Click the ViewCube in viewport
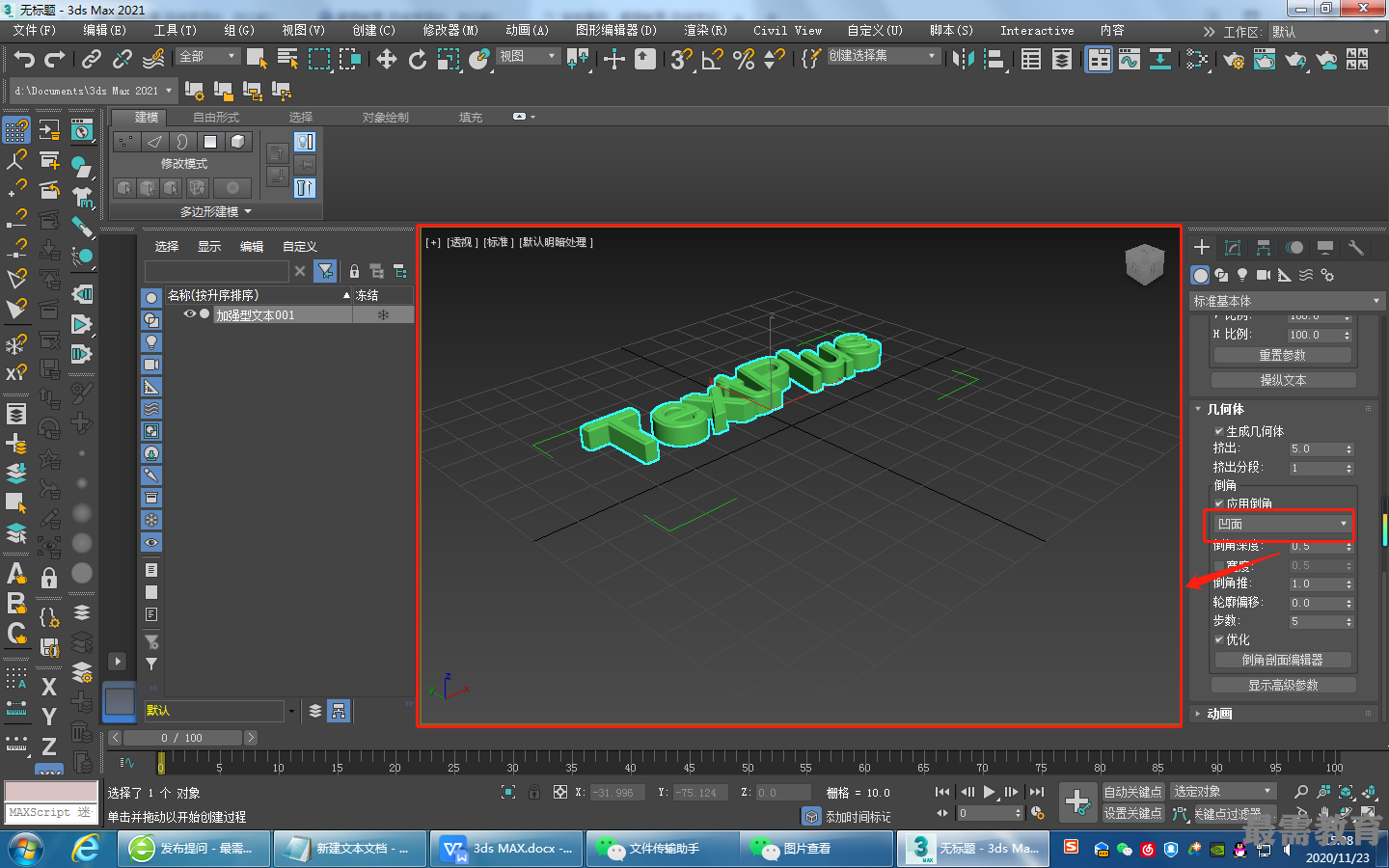Screen dimensions: 1389x868 click(1145, 264)
